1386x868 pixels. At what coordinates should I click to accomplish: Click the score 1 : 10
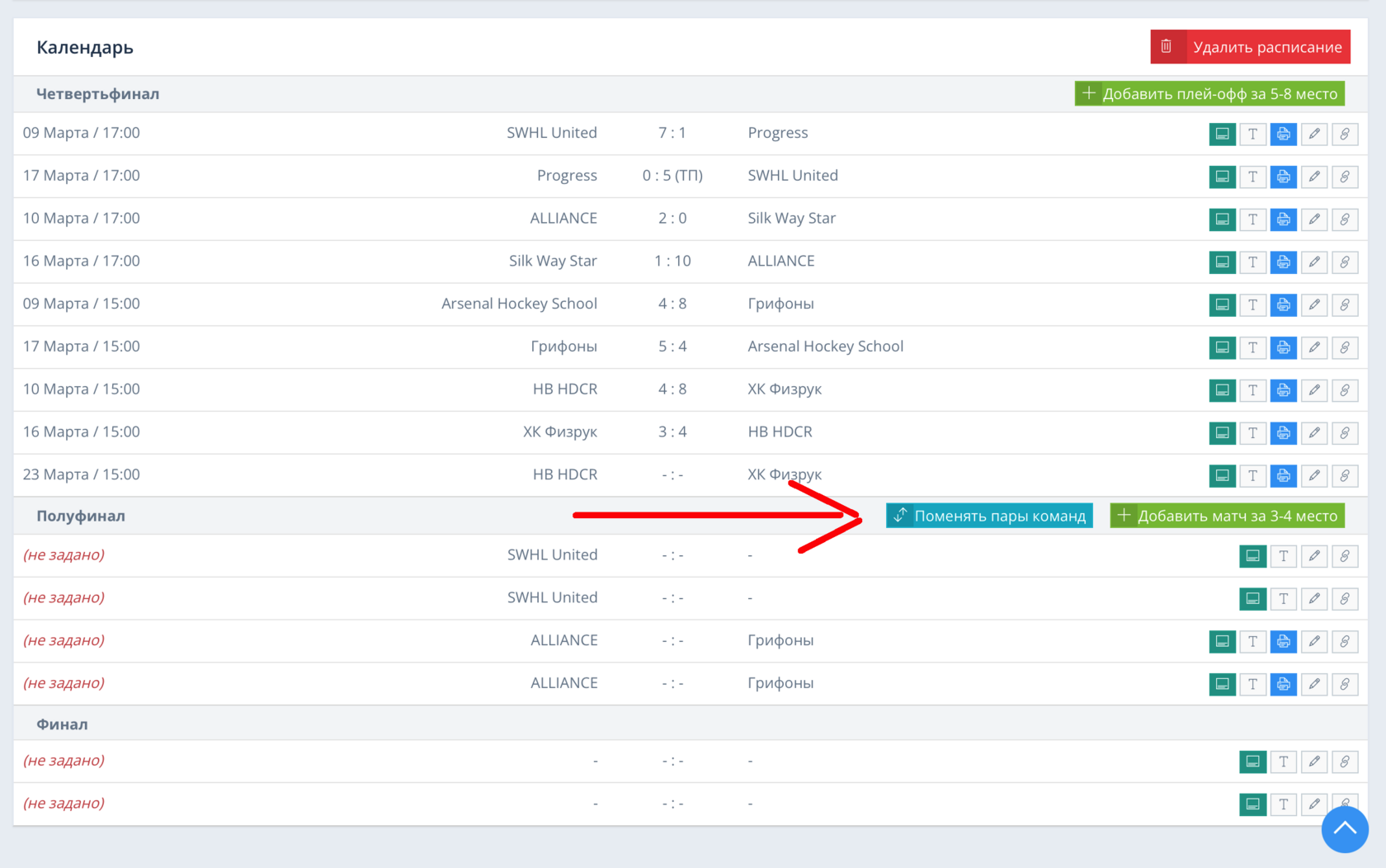[x=672, y=262]
